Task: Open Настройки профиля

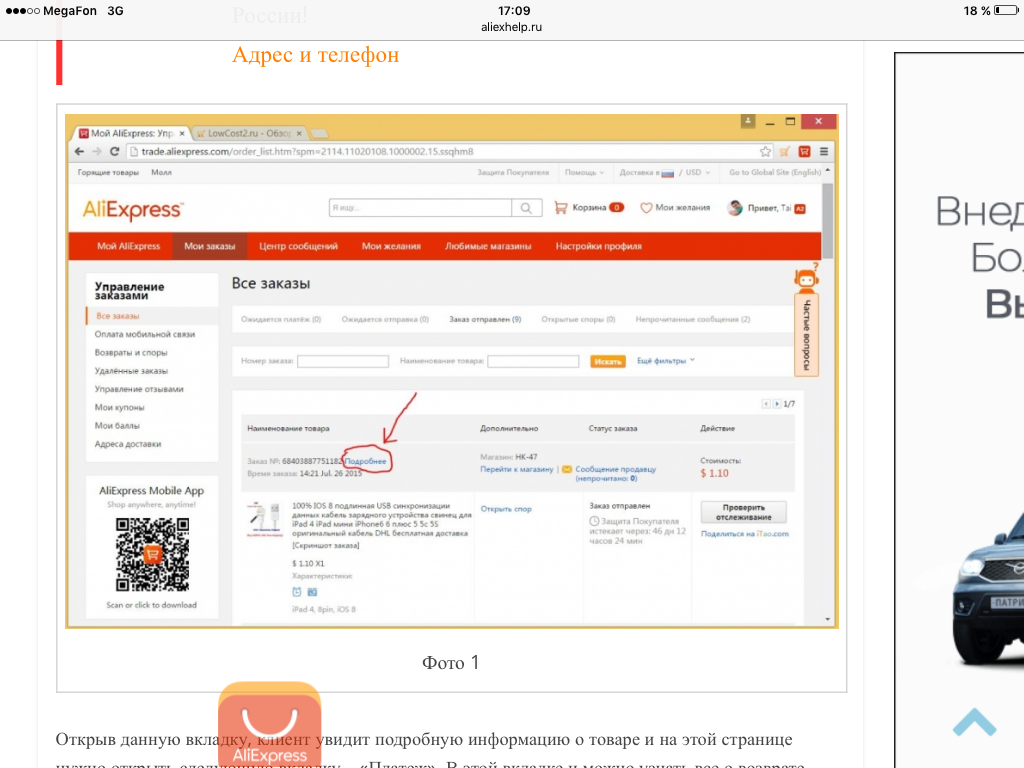Action: [598, 246]
